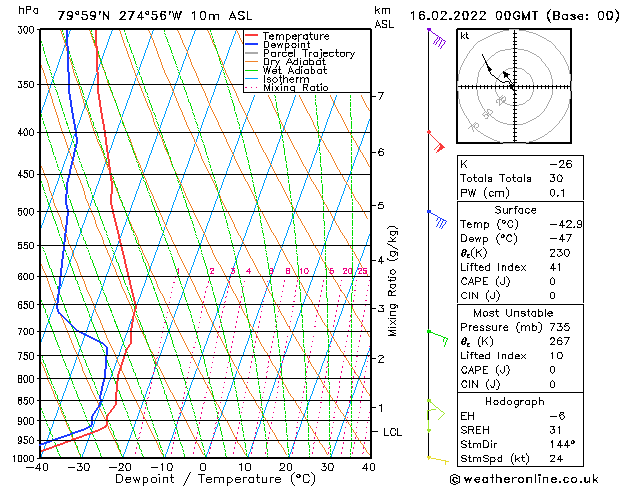This screenshot has height=486, width=629.
Task: Click the yellow wind barb at 1000 hPa
Action: coord(438,460)
